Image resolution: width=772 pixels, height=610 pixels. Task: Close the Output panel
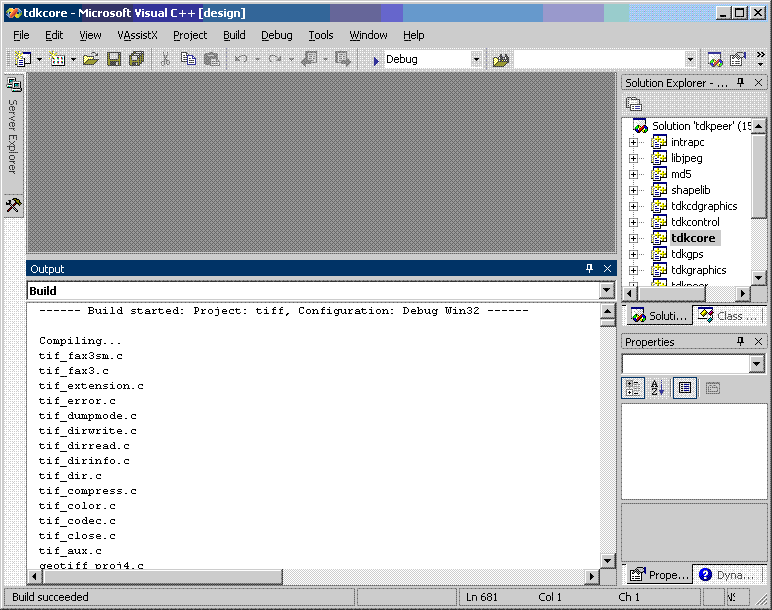tap(608, 268)
